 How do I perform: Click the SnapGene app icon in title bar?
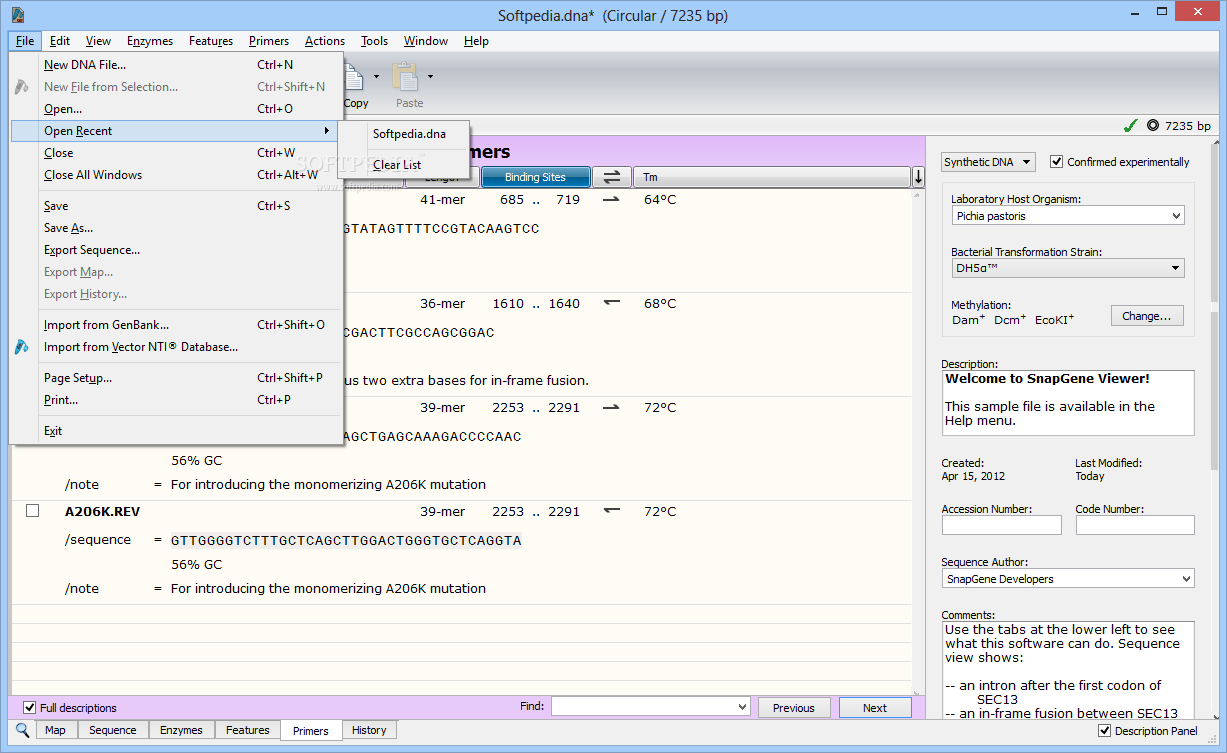click(x=18, y=15)
